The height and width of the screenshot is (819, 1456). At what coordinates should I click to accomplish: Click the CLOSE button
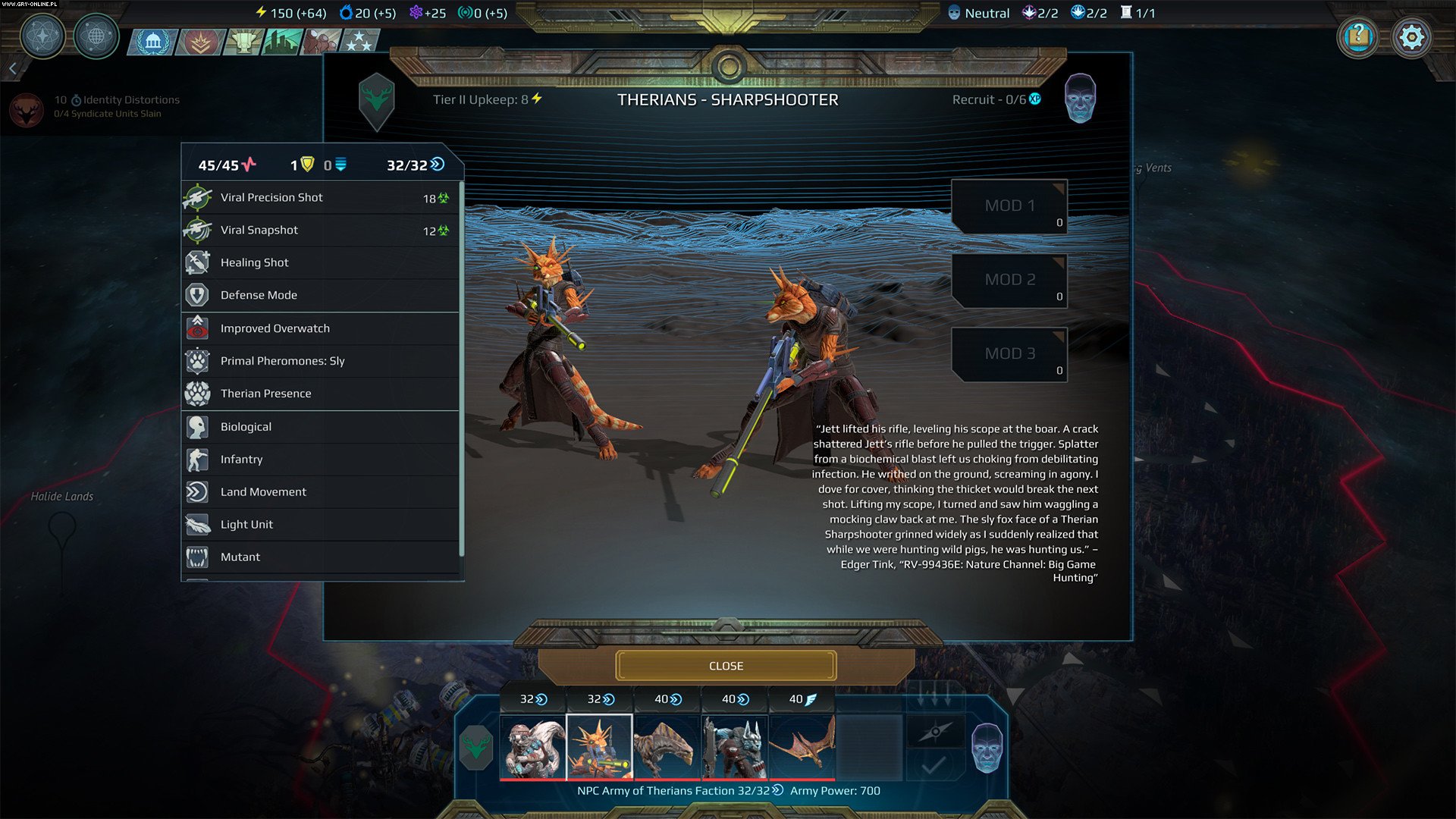click(x=727, y=665)
